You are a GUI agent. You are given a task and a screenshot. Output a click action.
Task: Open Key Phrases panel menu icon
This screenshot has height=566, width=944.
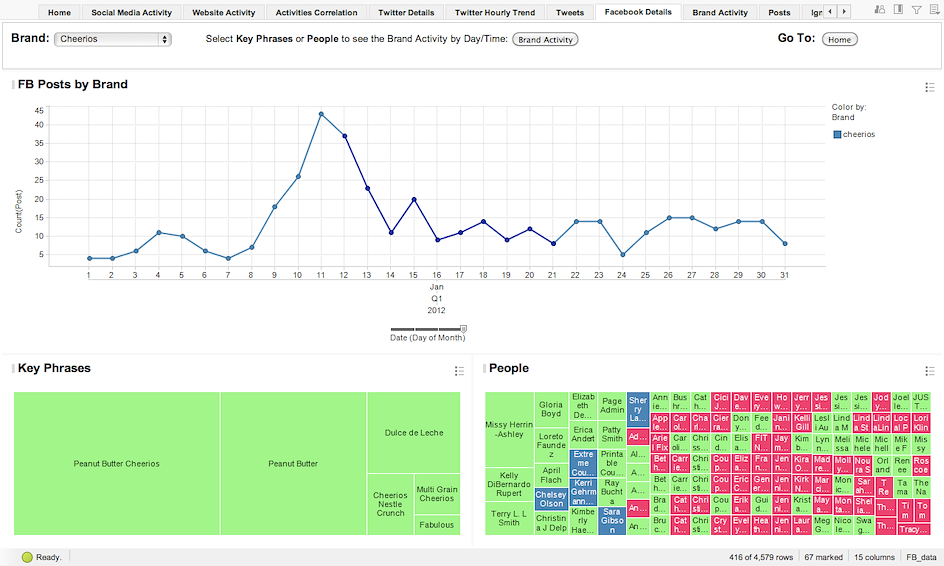[x=459, y=371]
